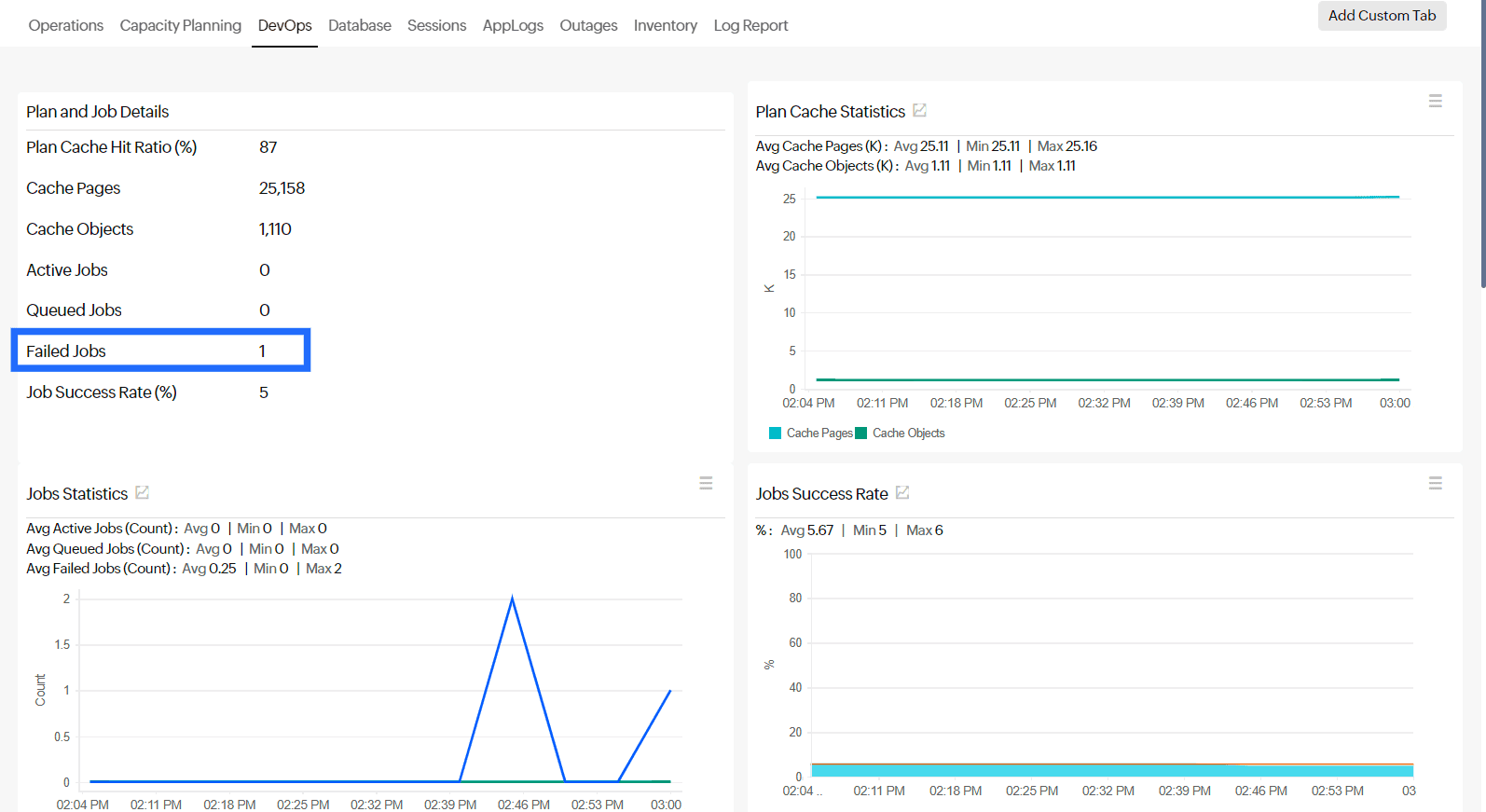The width and height of the screenshot is (1486, 812).
Task: Click the Add Custom Tab button
Action: 1382,16
